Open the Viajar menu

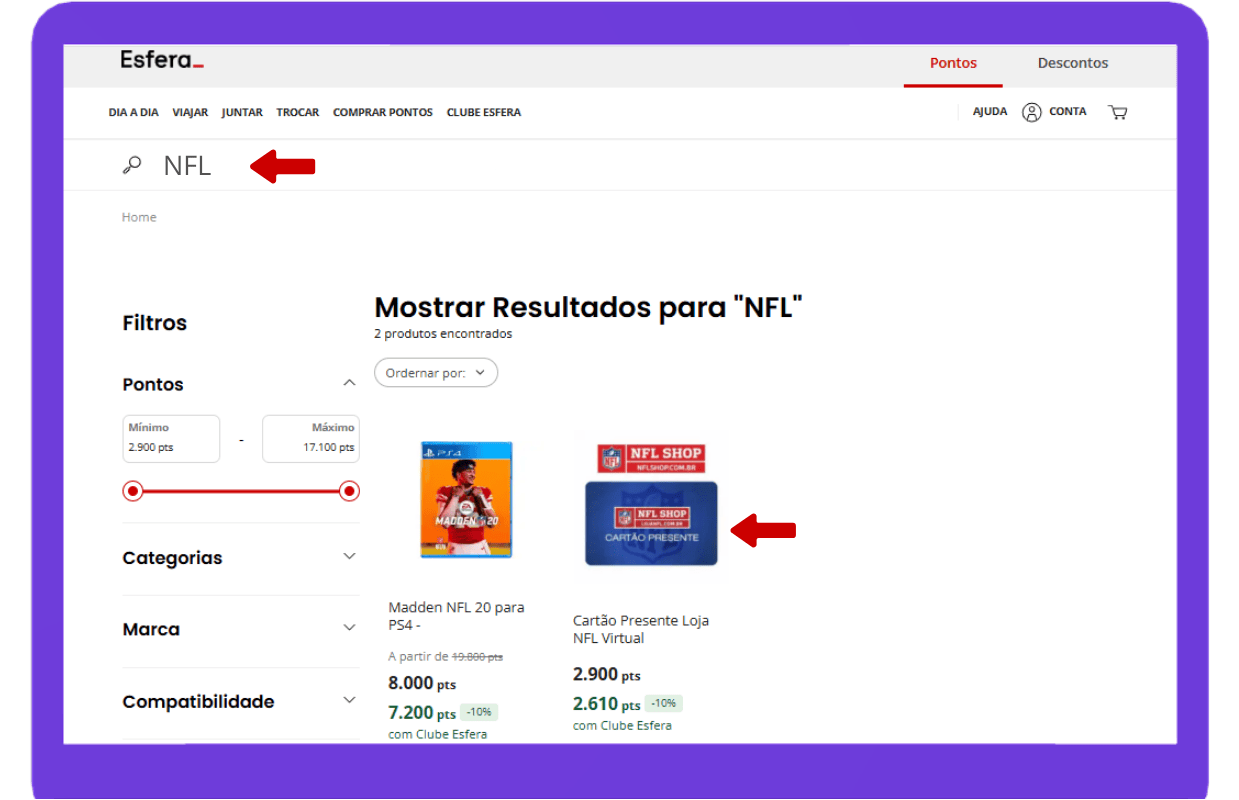coord(190,113)
